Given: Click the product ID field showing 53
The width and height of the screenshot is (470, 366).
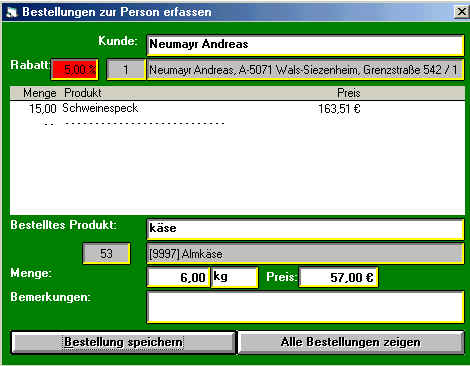Looking at the screenshot, I should pos(106,254).
